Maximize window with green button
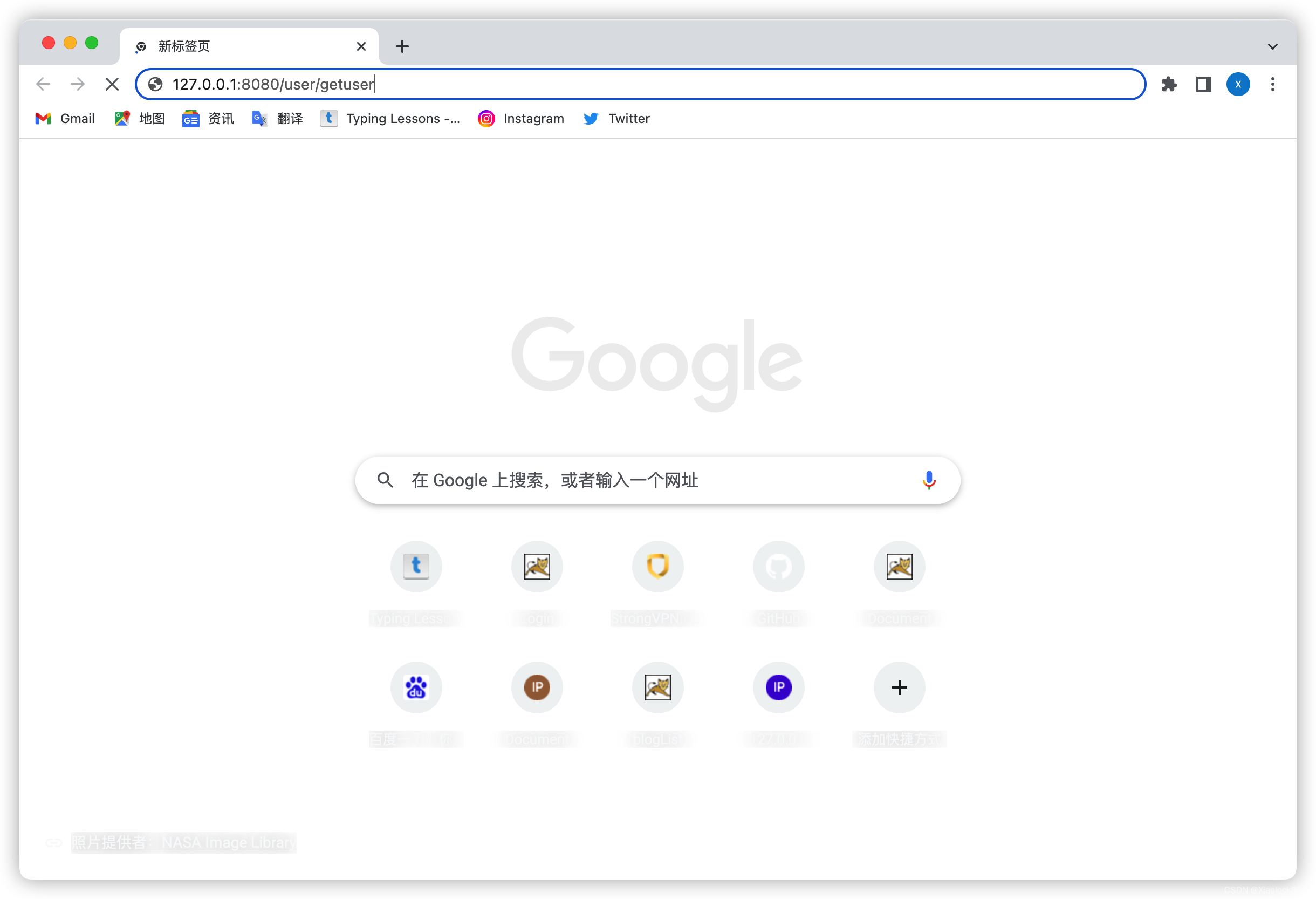Image resolution: width=1316 pixels, height=899 pixels. click(x=92, y=43)
